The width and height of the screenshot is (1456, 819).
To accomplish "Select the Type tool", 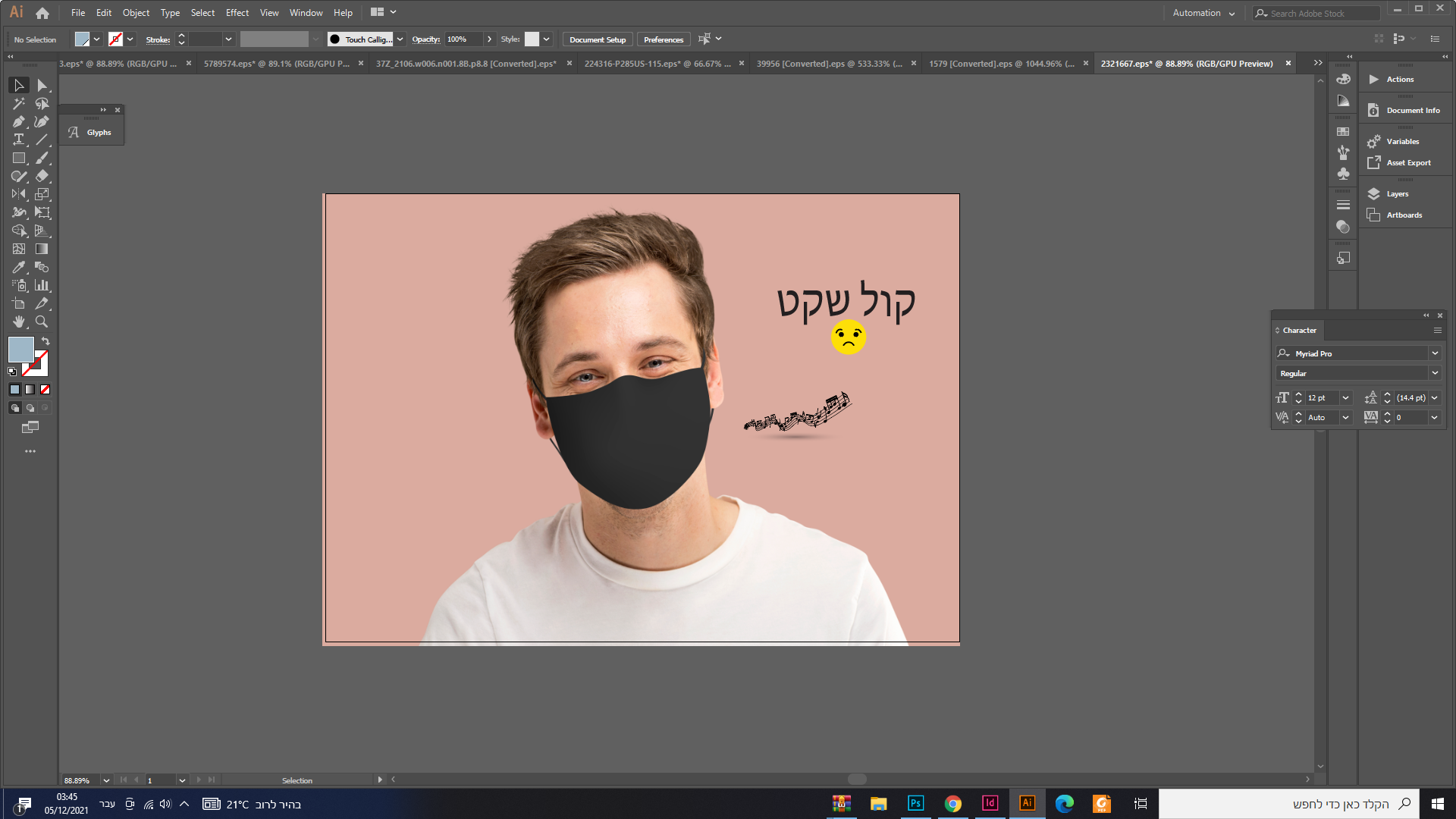I will [19, 140].
